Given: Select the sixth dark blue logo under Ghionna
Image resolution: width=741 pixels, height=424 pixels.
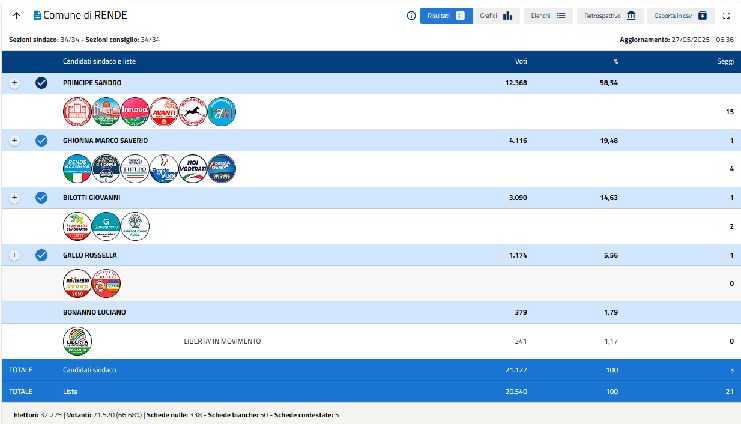Looking at the screenshot, I should [221, 169].
